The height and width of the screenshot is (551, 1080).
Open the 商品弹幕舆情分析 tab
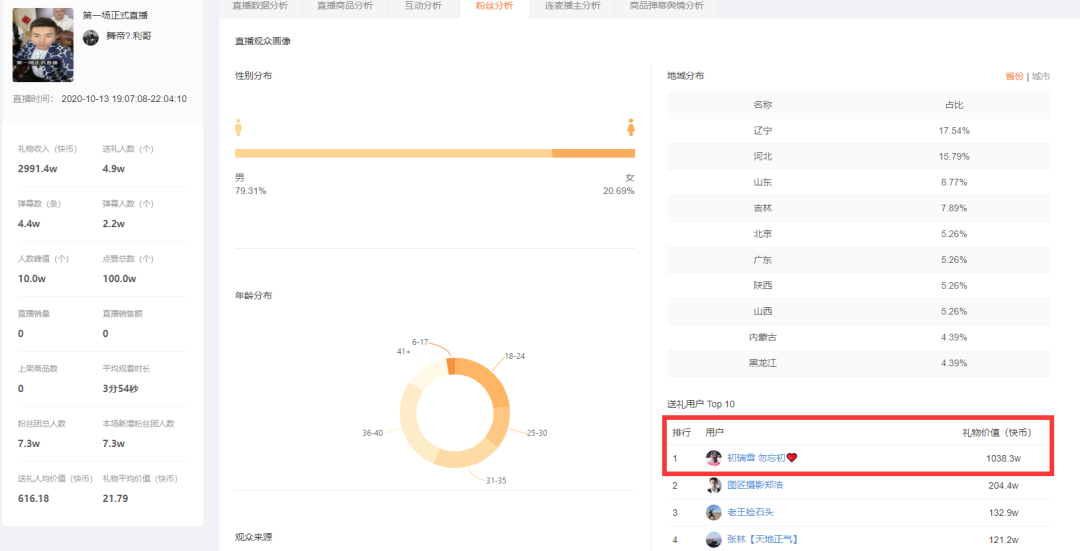666,6
